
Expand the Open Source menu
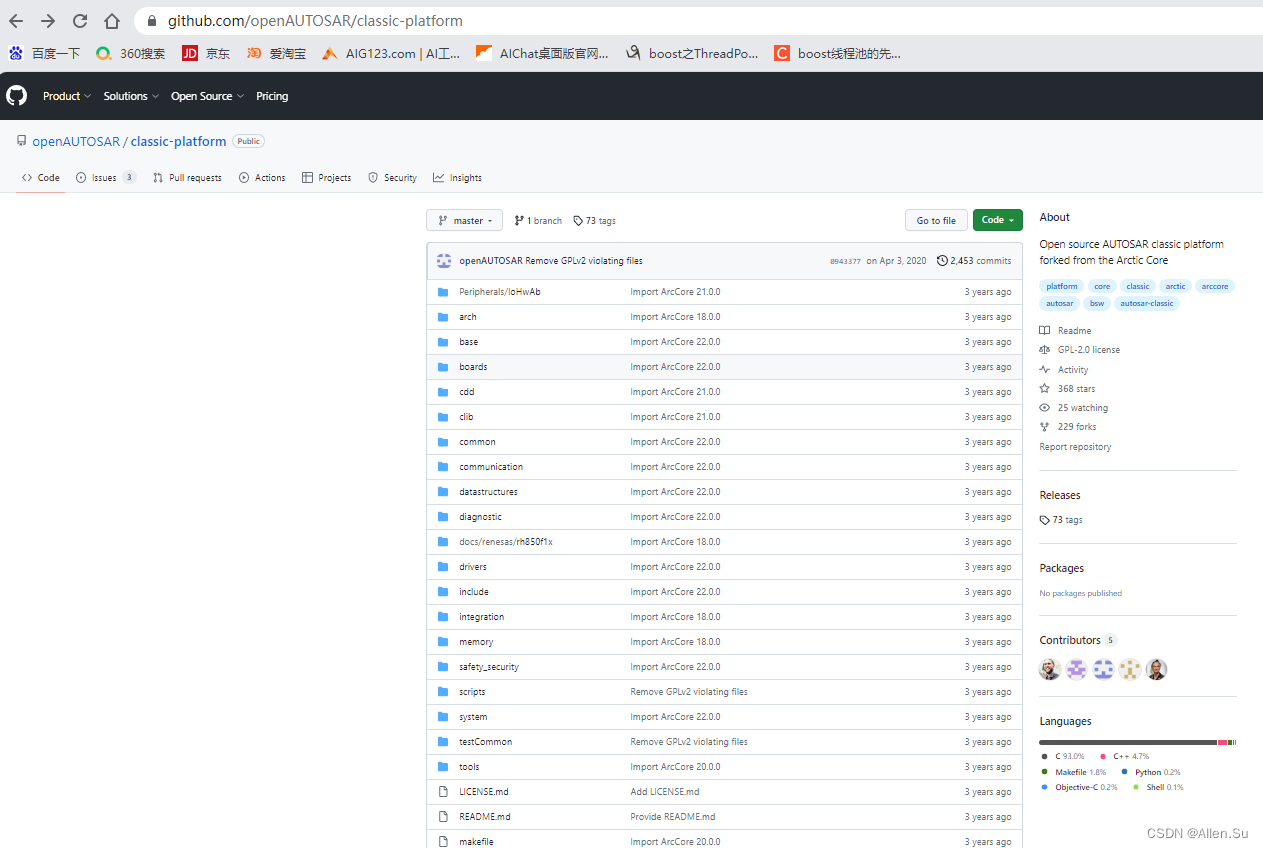[x=207, y=96]
